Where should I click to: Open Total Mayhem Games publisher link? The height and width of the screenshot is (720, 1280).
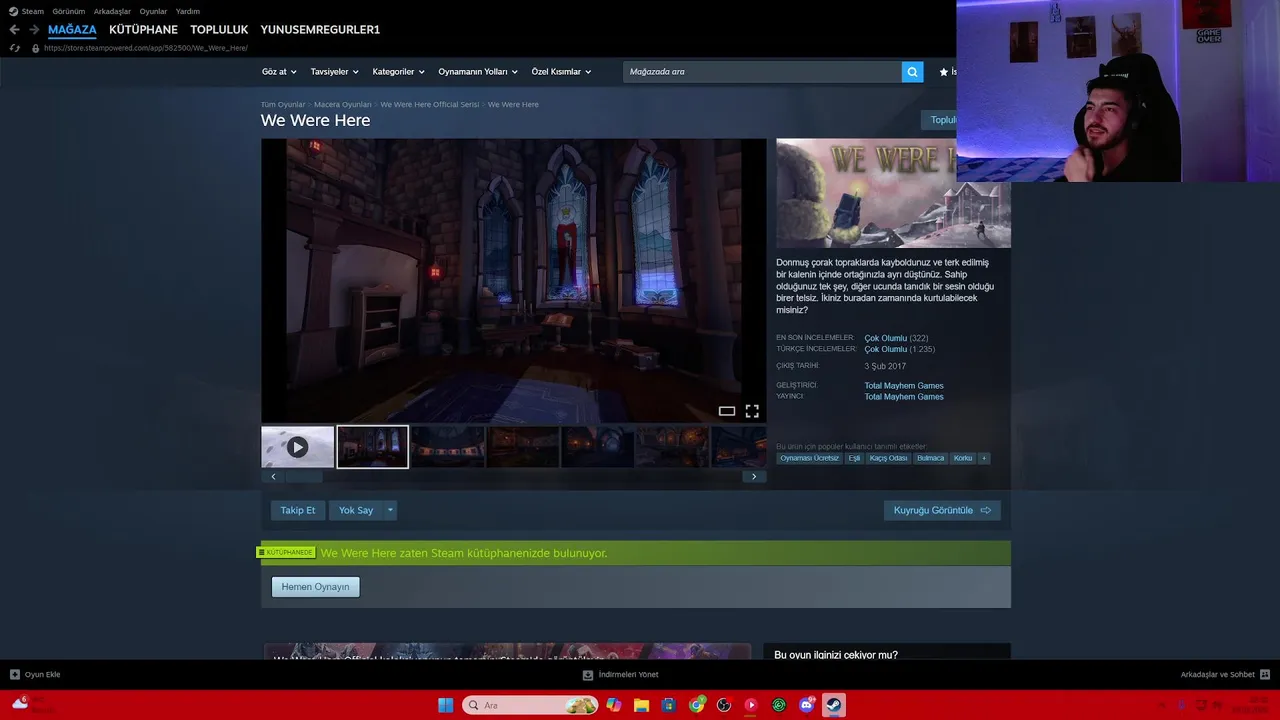pyautogui.click(x=904, y=397)
